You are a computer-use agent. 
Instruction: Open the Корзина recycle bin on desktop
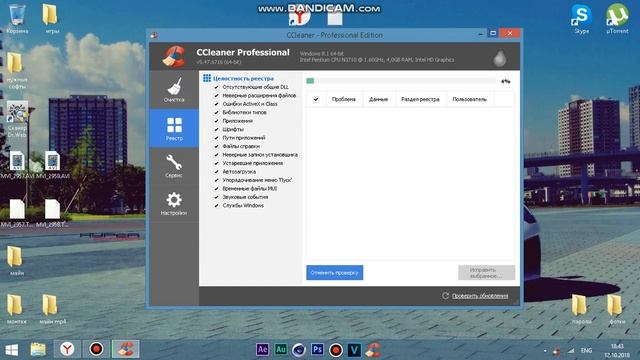17,19
